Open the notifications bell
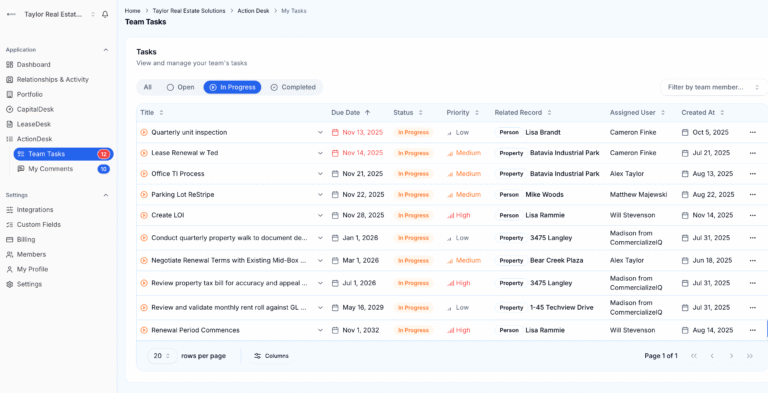The image size is (768, 393). point(105,15)
